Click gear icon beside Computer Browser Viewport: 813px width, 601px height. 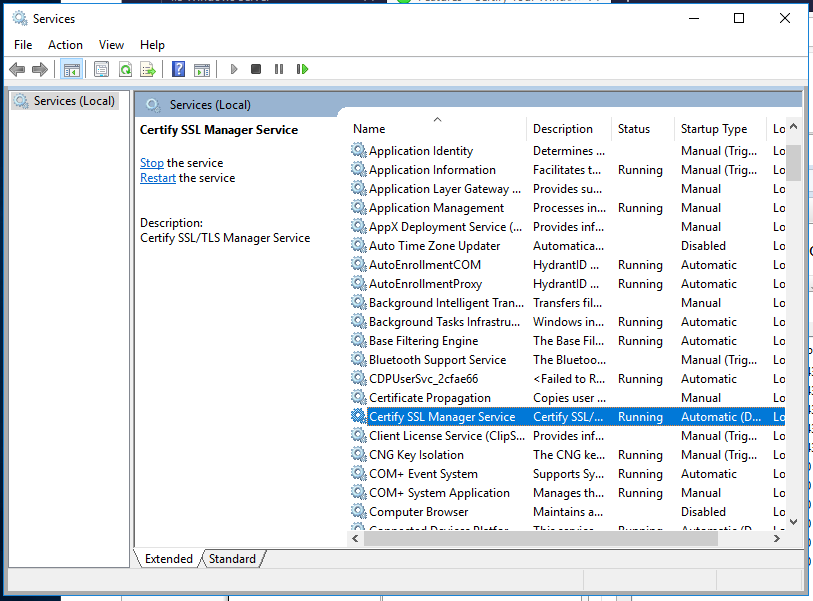[x=358, y=511]
